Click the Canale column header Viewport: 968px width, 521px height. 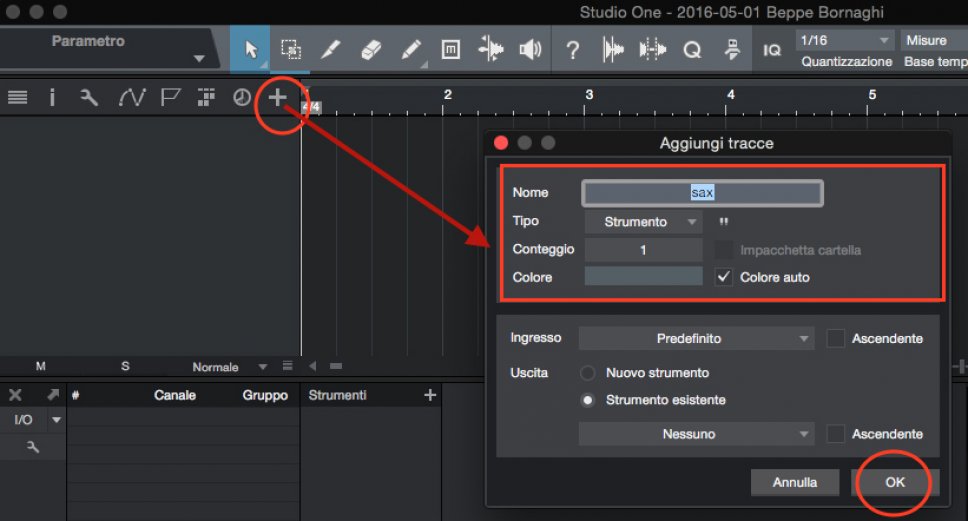[x=175, y=395]
